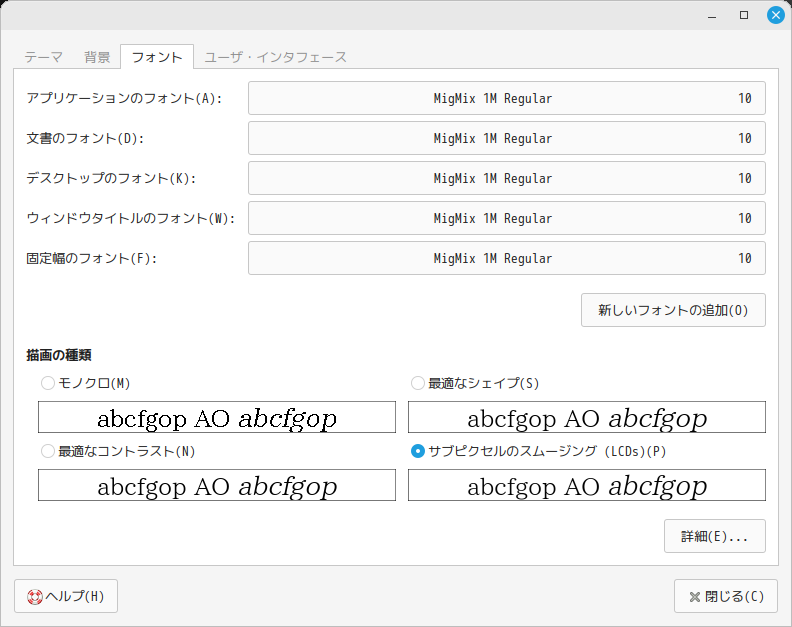The height and width of the screenshot is (627, 792).
Task: Open the ユーザ・インタフェース tab
Action: click(x=275, y=57)
